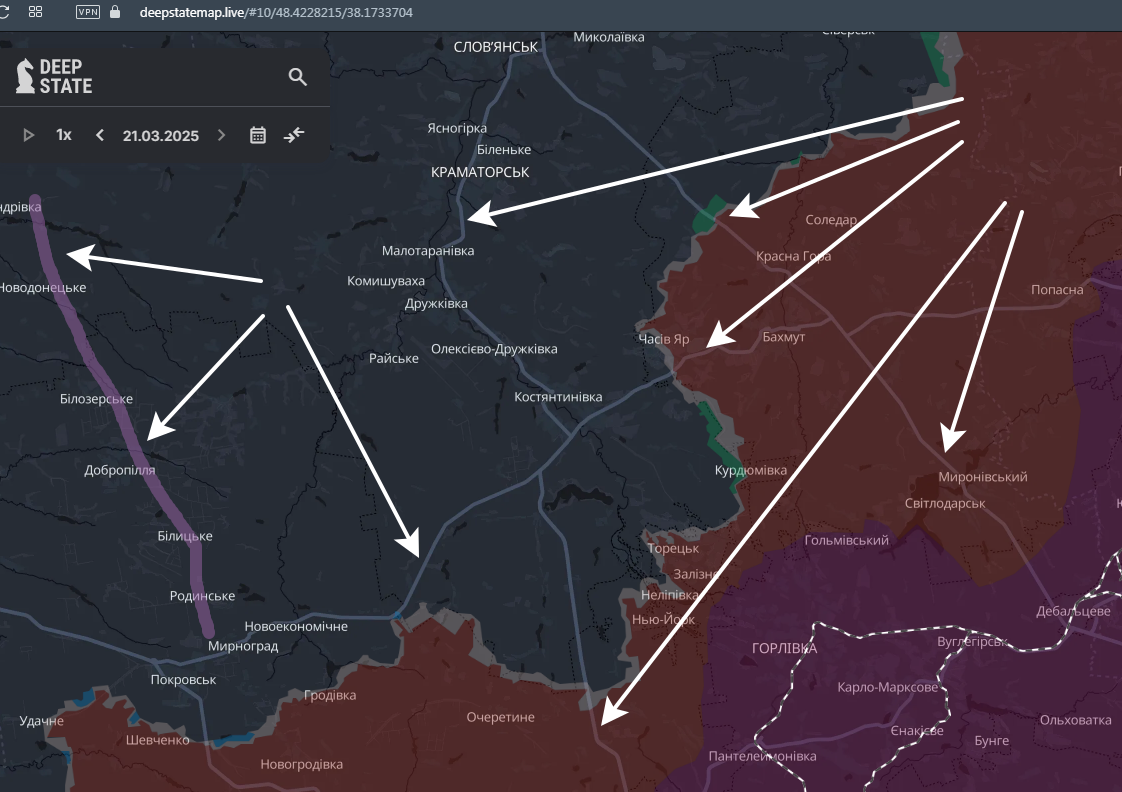This screenshot has width=1122, height=792.
Task: Click the Миронівський map label
Action: click(982, 477)
